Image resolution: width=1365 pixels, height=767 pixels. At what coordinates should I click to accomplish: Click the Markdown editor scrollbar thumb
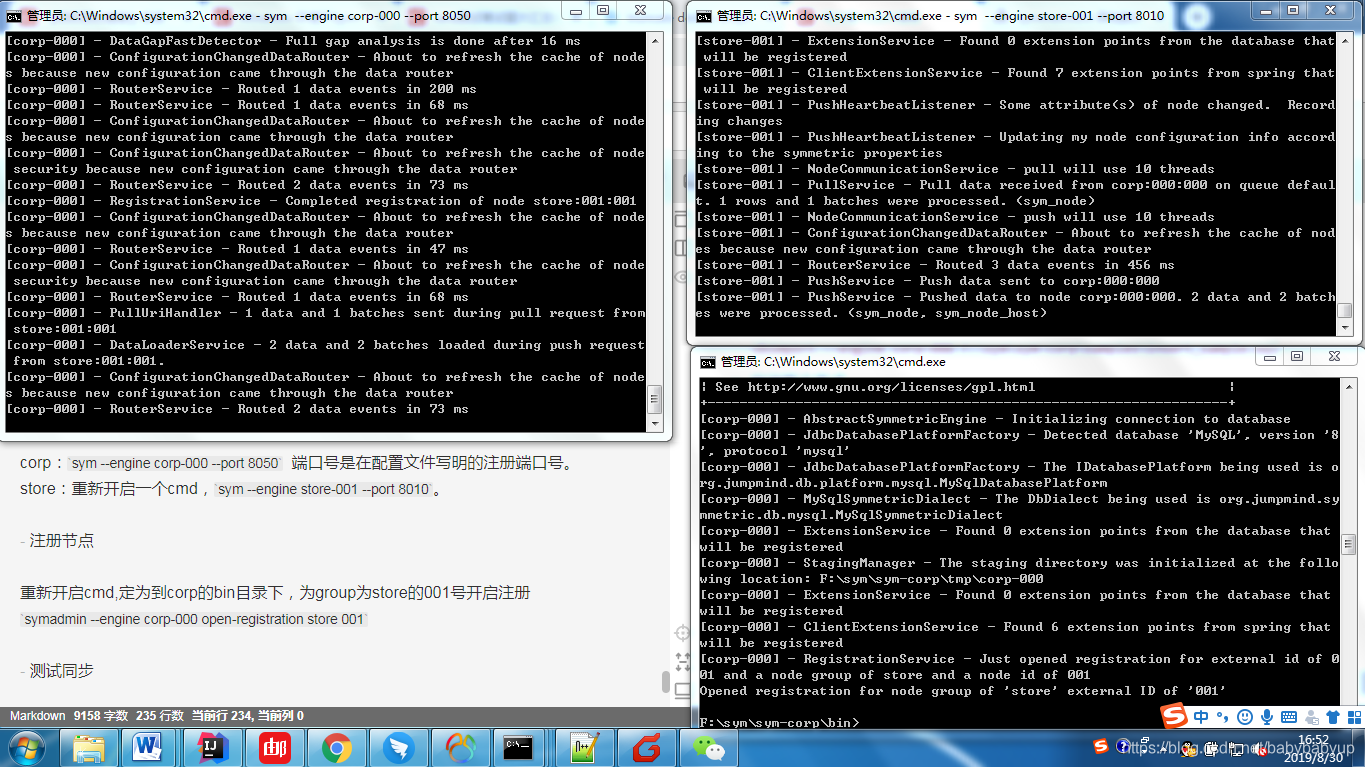[x=666, y=682]
